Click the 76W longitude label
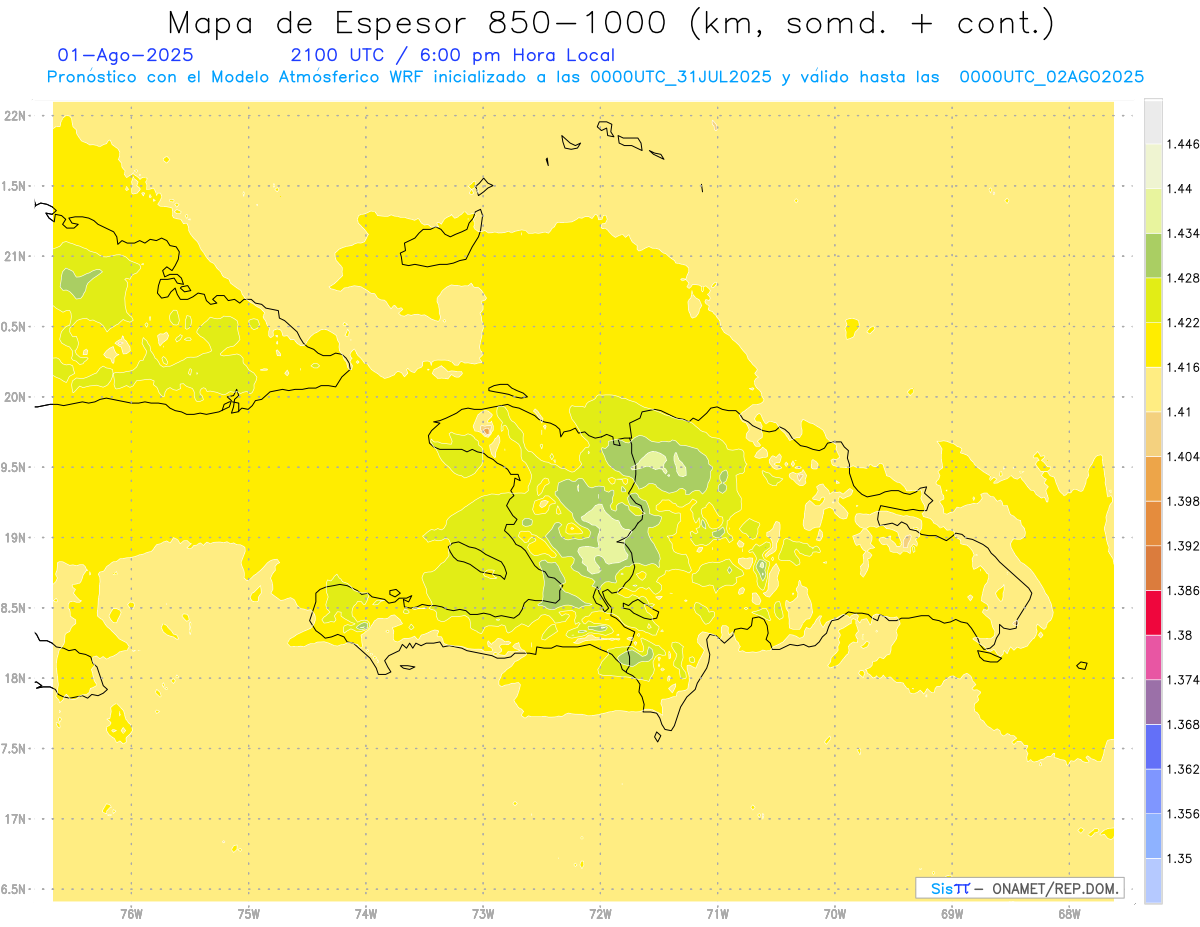The height and width of the screenshot is (927, 1200). coord(131,913)
